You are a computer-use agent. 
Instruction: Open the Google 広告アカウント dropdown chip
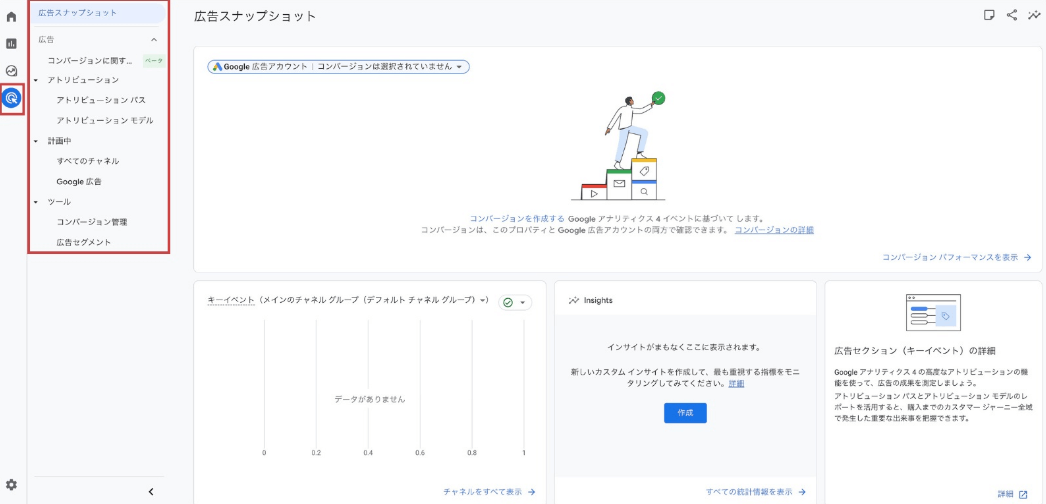[338, 67]
